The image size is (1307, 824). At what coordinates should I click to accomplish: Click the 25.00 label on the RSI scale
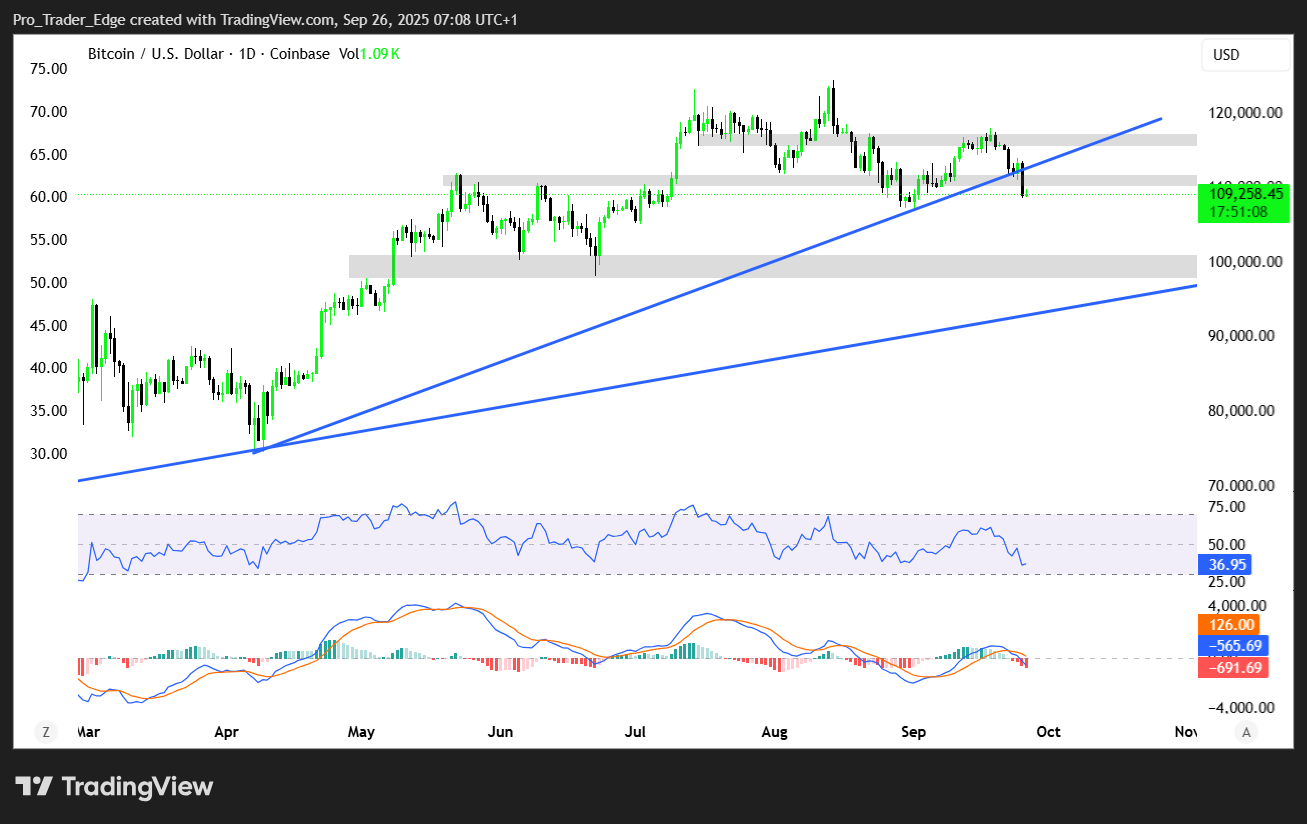point(1226,582)
